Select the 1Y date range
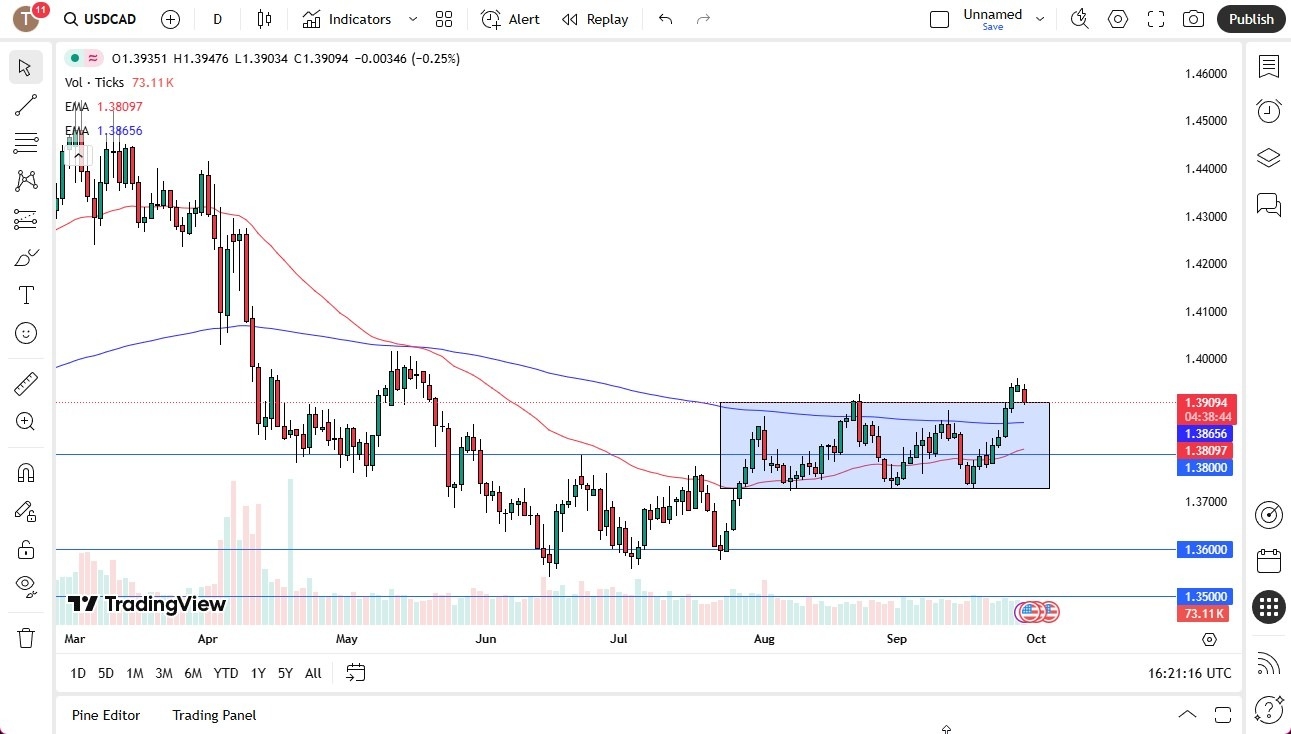Screen dimensions: 1291x734 click(257, 673)
